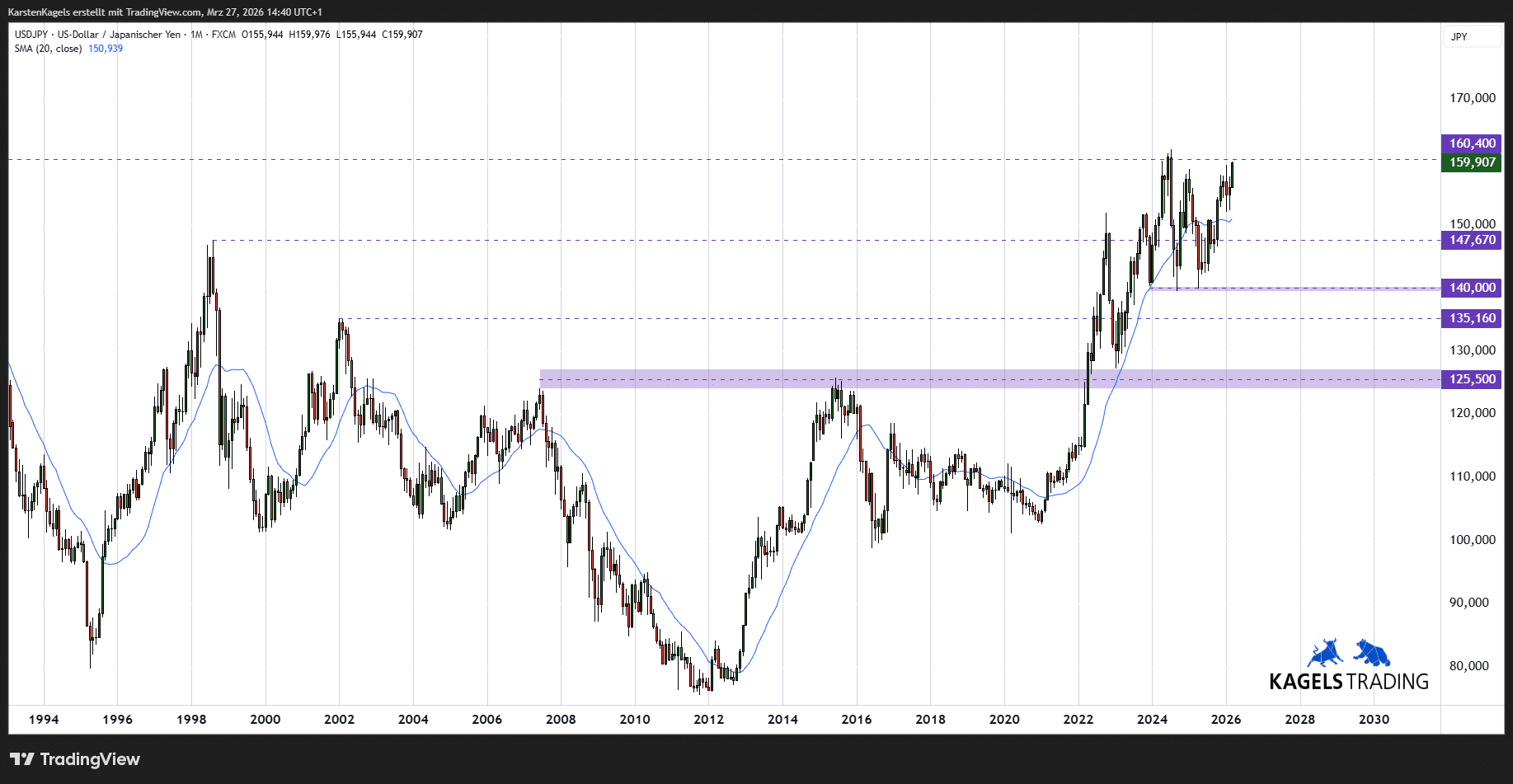
Task: Click the 2012 label on time axis
Action: (708, 720)
